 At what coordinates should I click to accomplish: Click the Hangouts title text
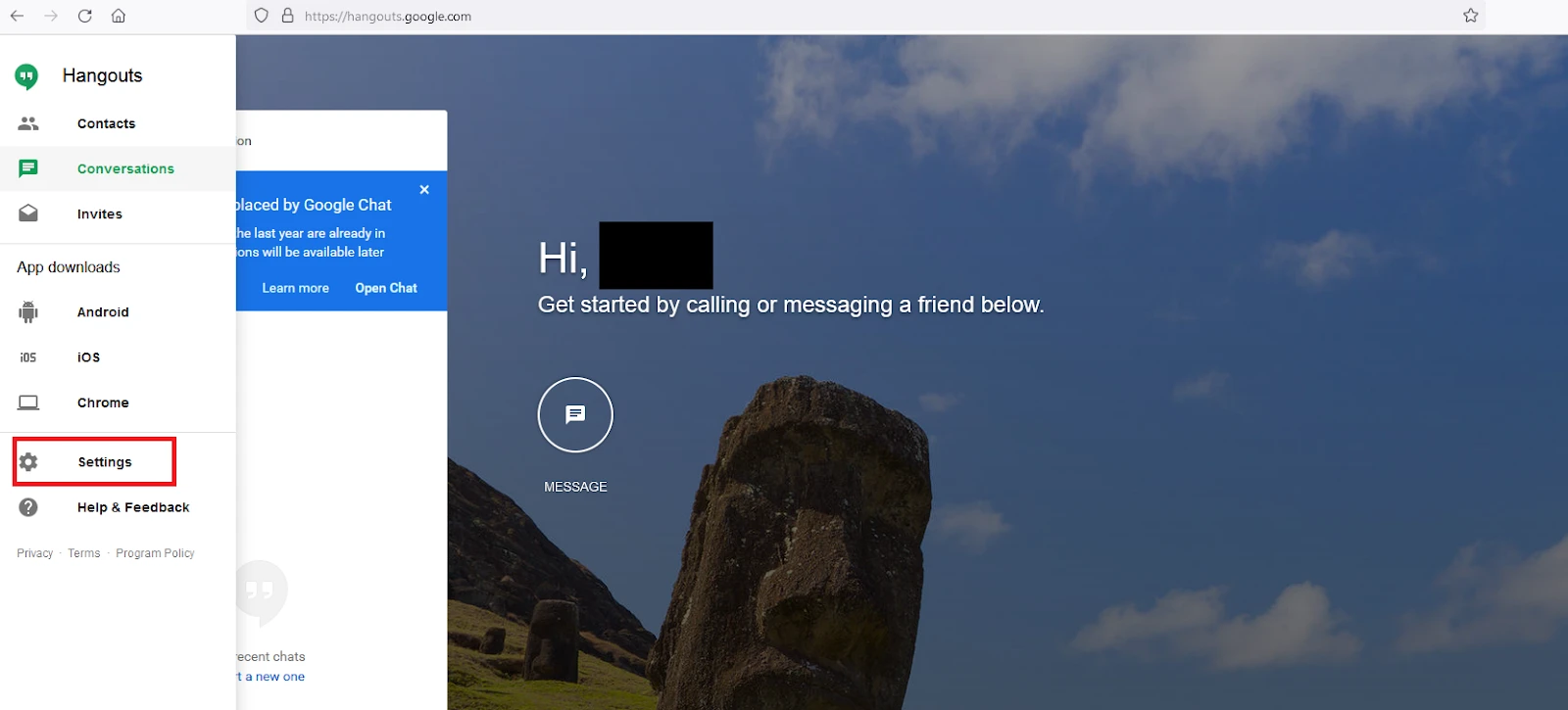click(102, 75)
